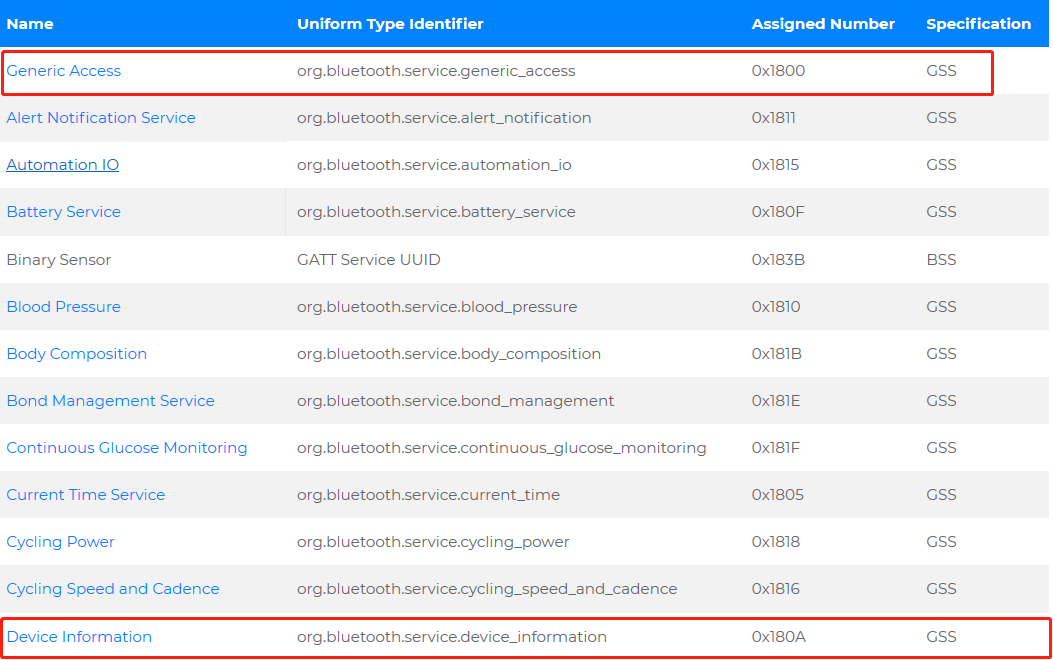Select assigned number 0x181F
Viewport: 1053px width, 660px height.
tap(776, 448)
